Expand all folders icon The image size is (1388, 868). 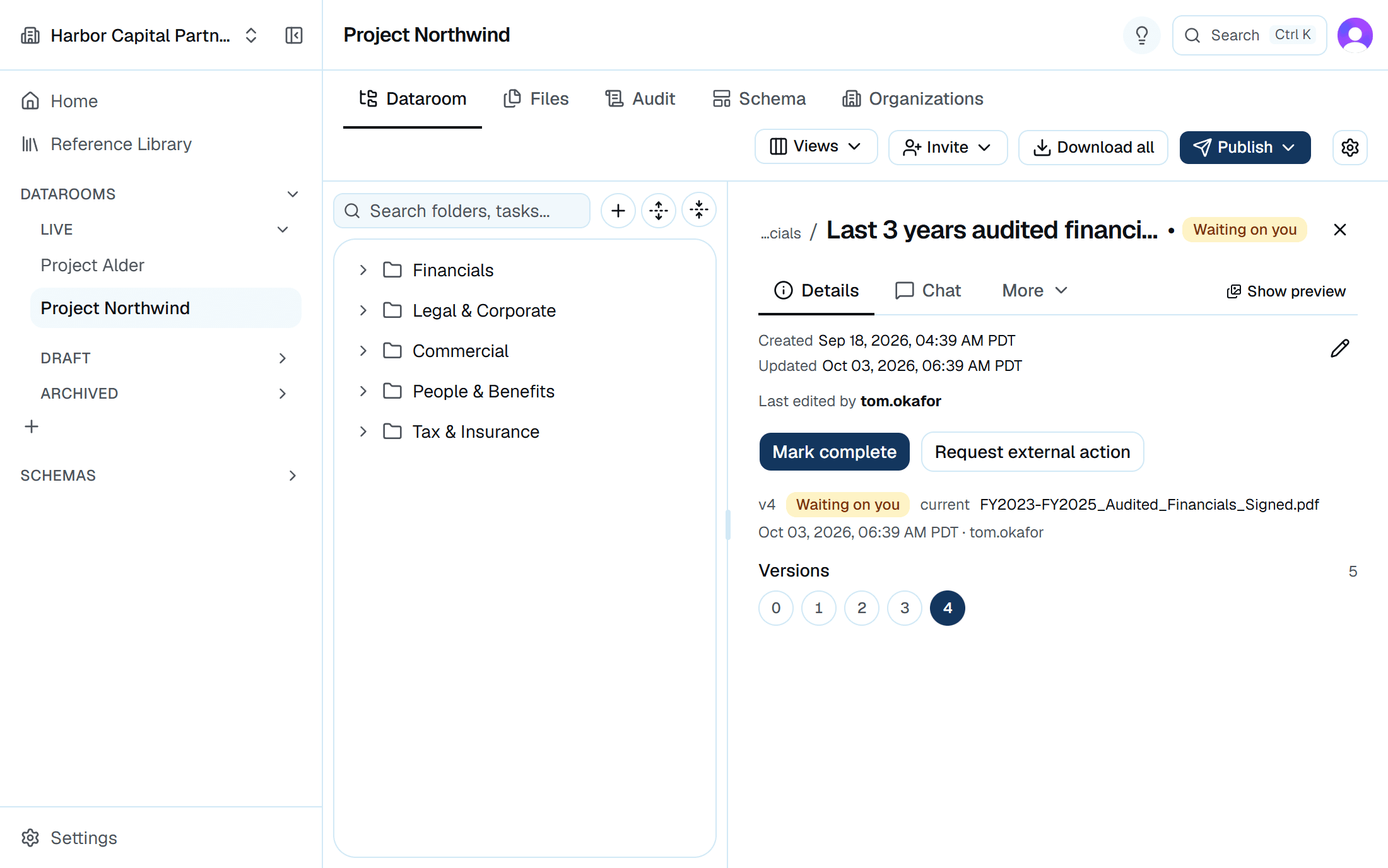click(x=659, y=211)
